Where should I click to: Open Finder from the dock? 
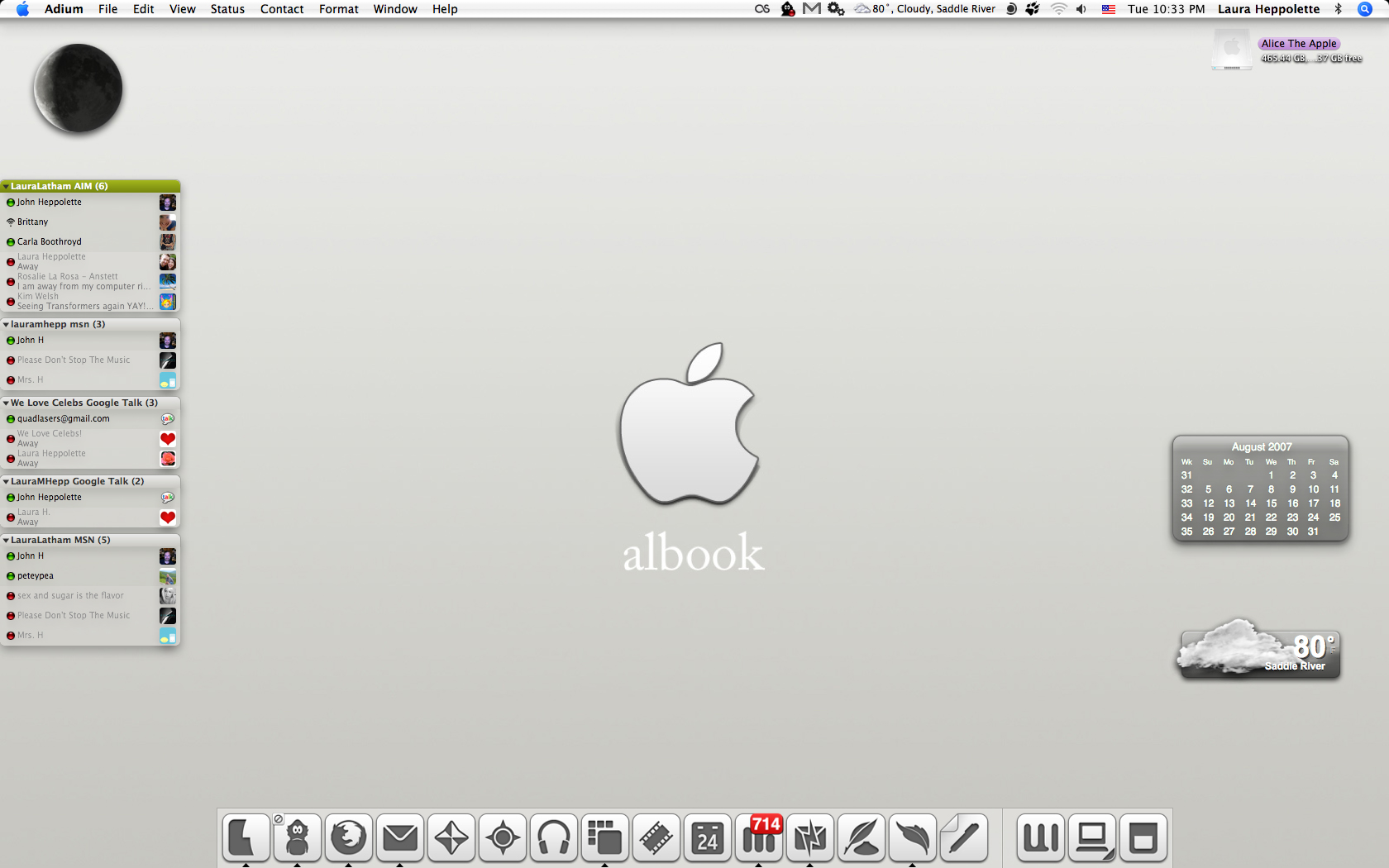click(246, 838)
